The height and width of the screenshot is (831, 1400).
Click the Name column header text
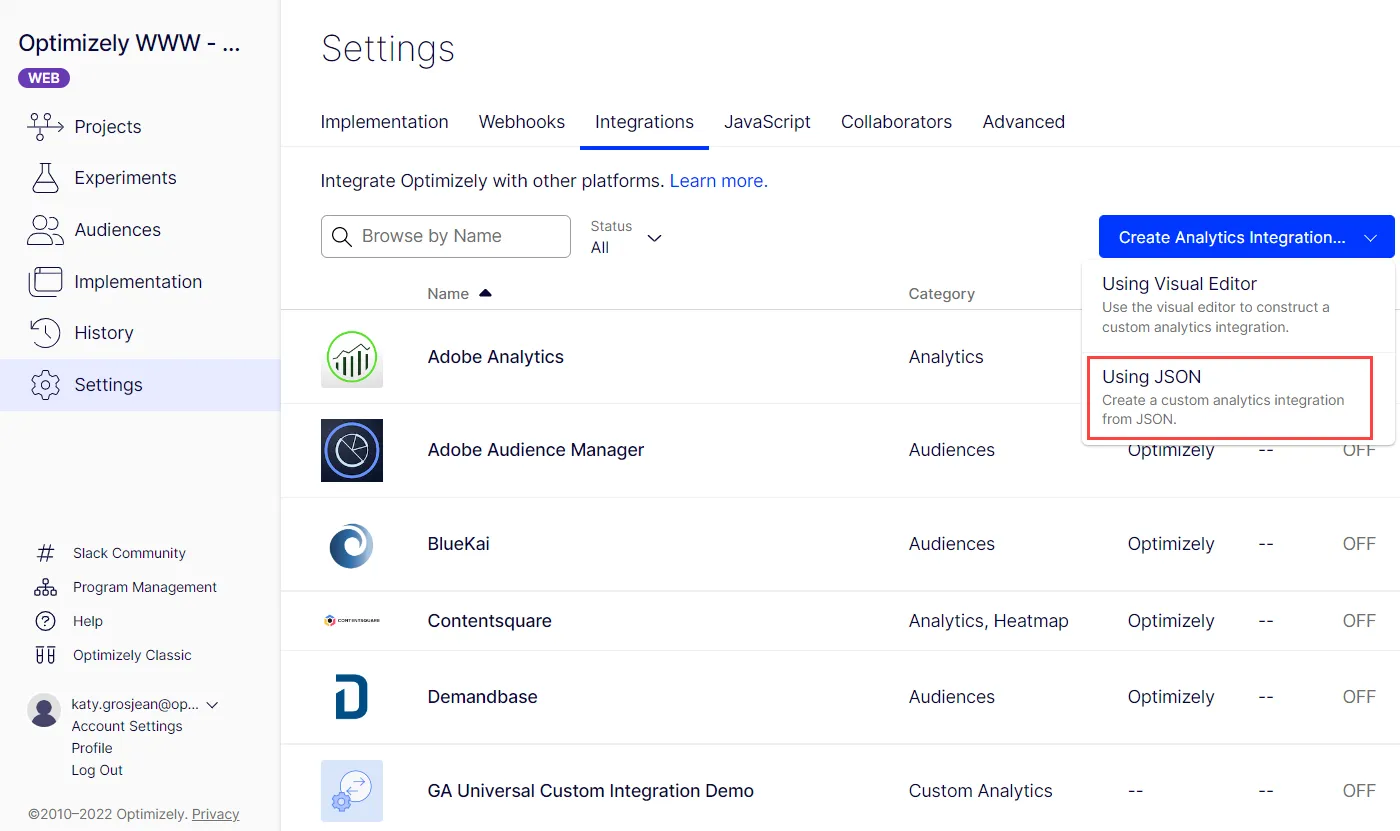tap(448, 293)
